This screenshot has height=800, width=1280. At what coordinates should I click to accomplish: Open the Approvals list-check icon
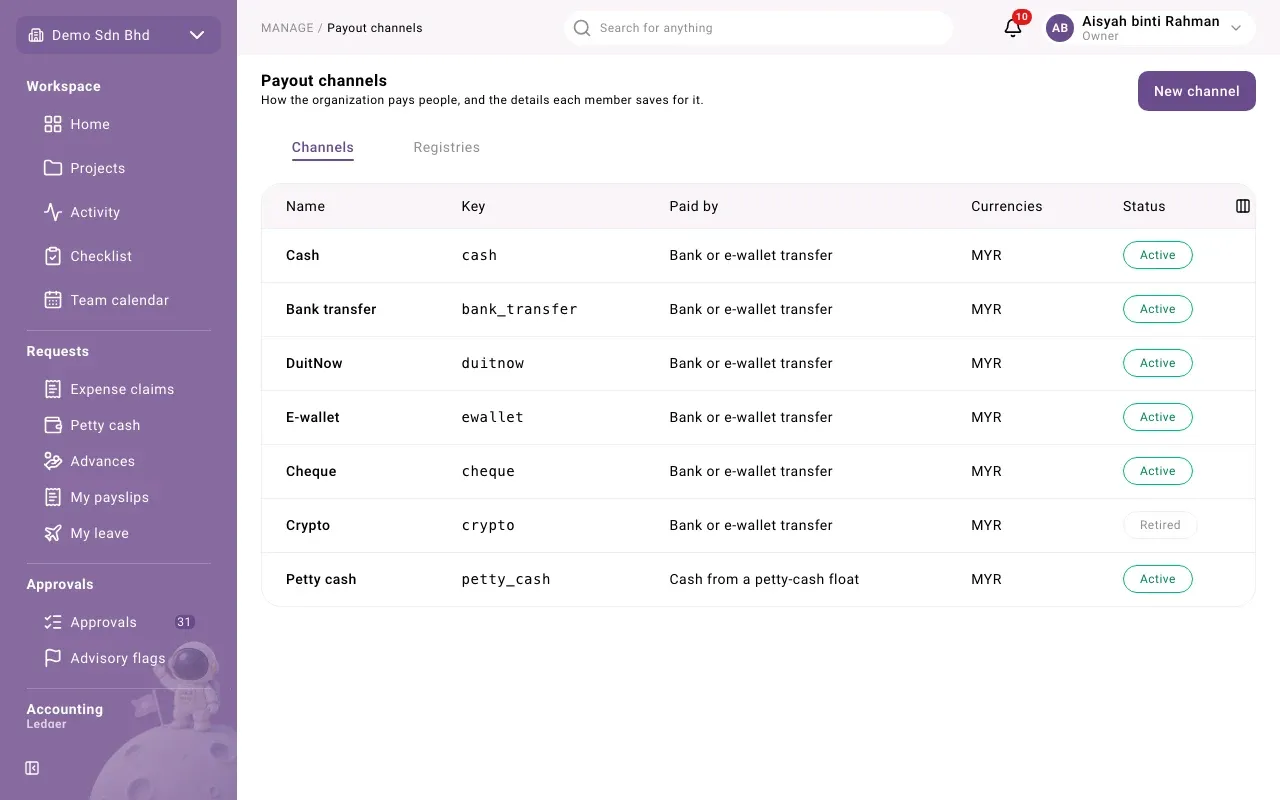[x=53, y=622]
